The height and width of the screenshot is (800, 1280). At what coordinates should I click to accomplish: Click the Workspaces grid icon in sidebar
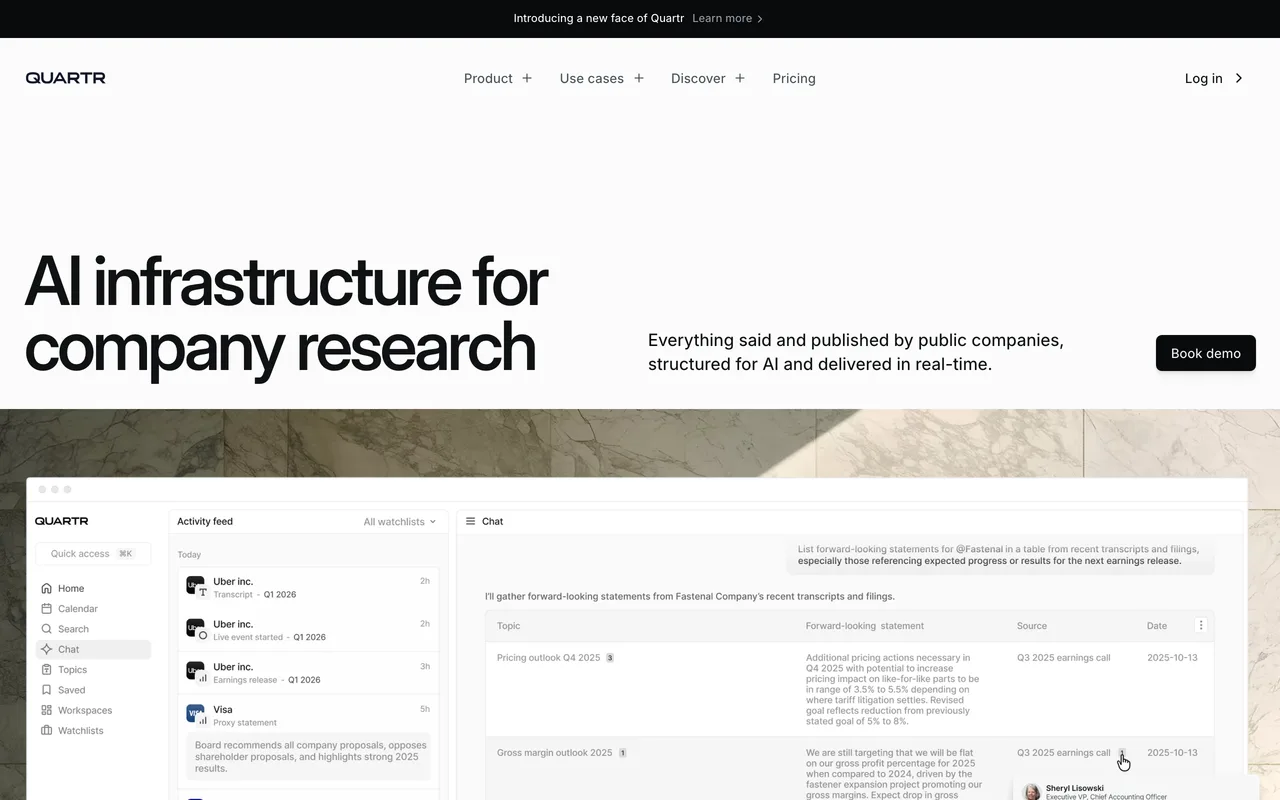click(47, 710)
